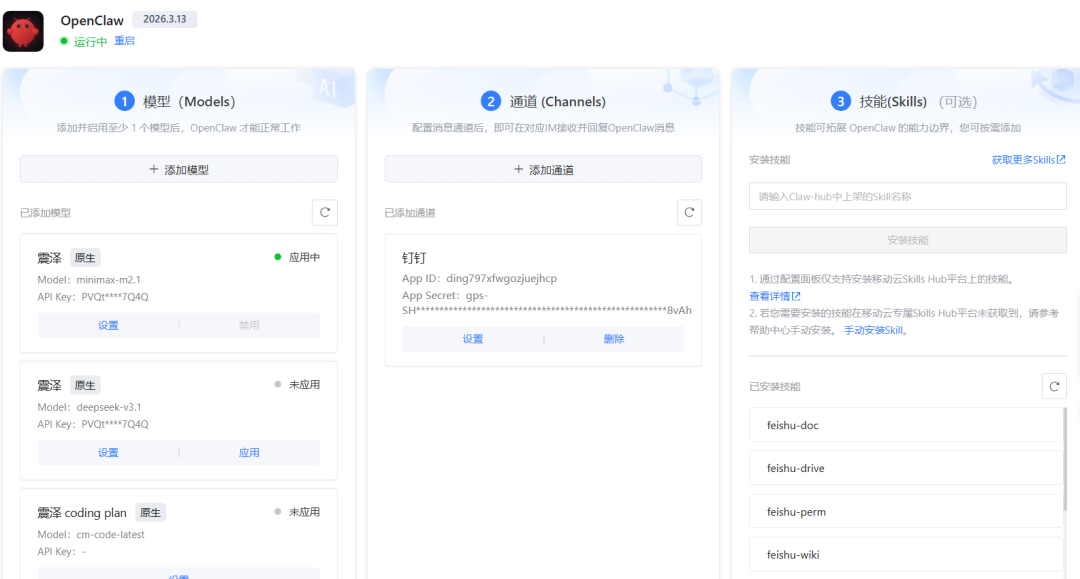Click the 技能(Skills) step heading

pos(893,102)
